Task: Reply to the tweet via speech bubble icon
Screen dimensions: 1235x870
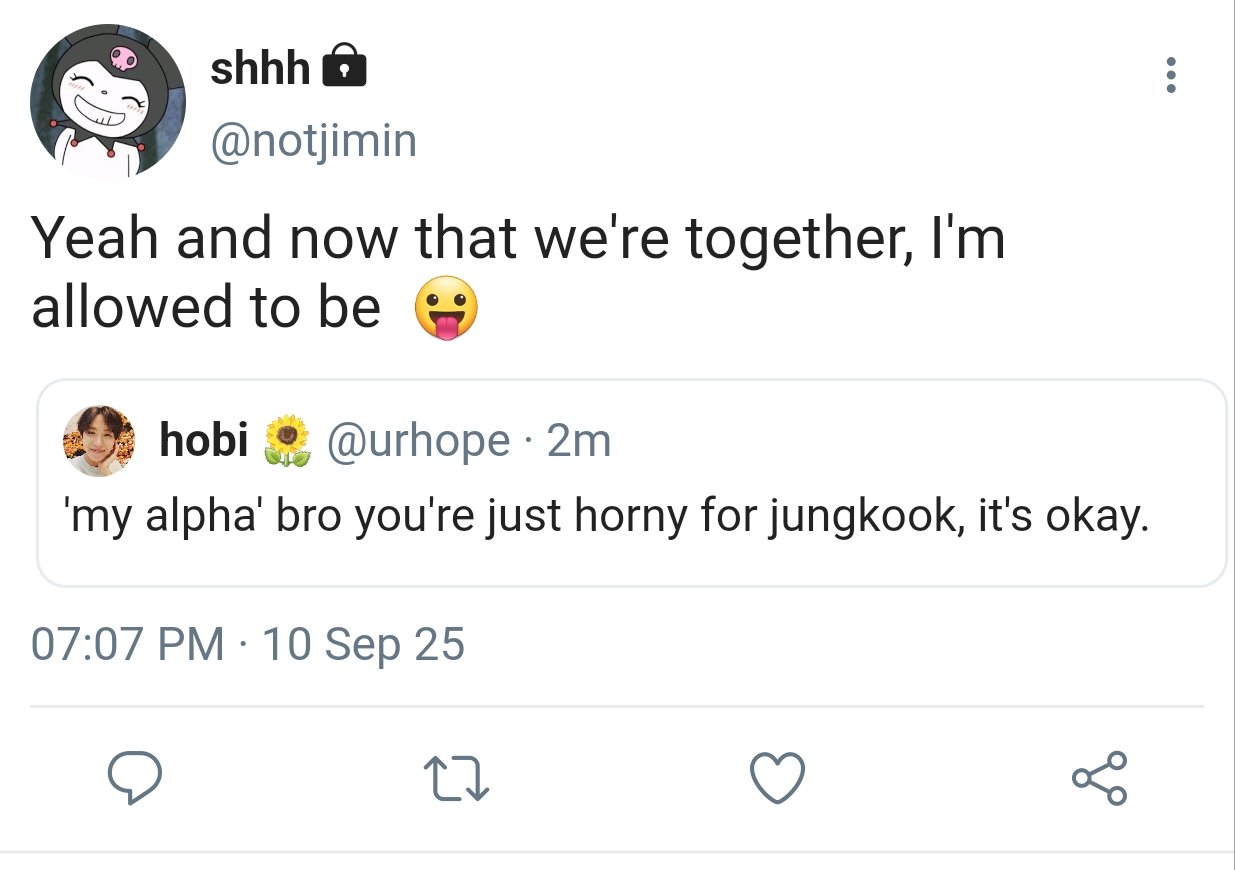Action: click(x=135, y=779)
